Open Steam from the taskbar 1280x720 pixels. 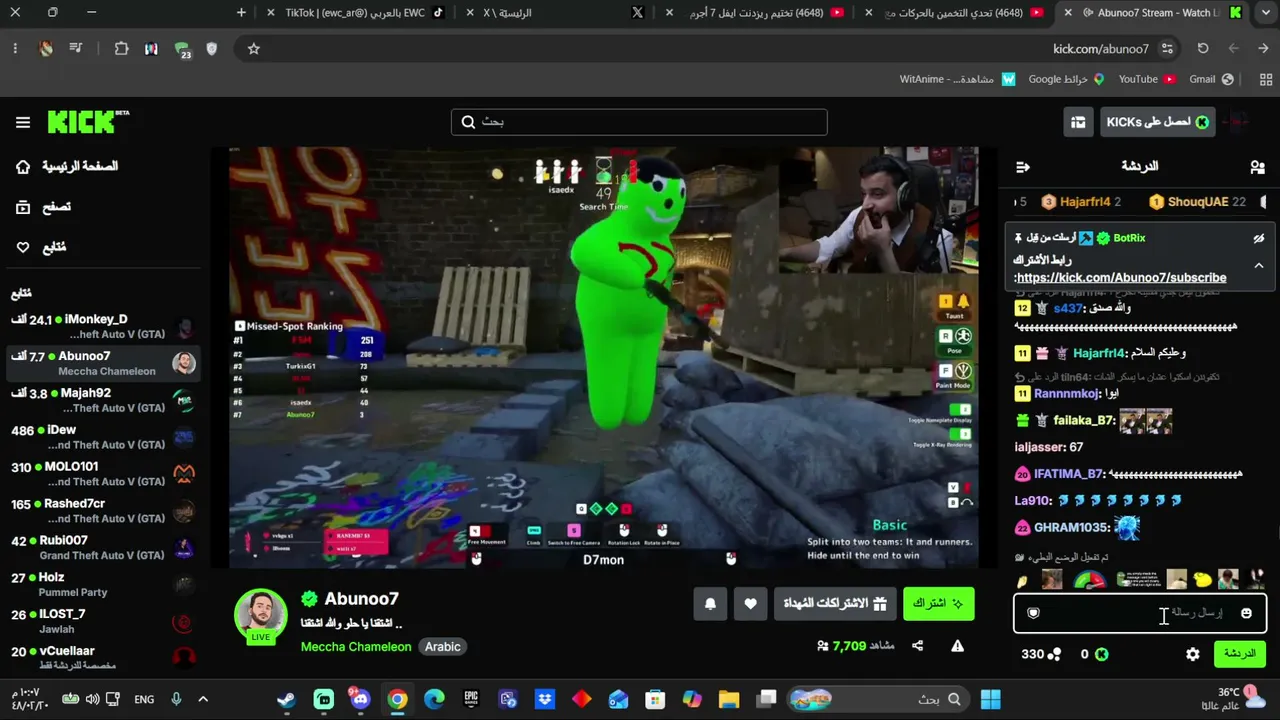pos(287,699)
